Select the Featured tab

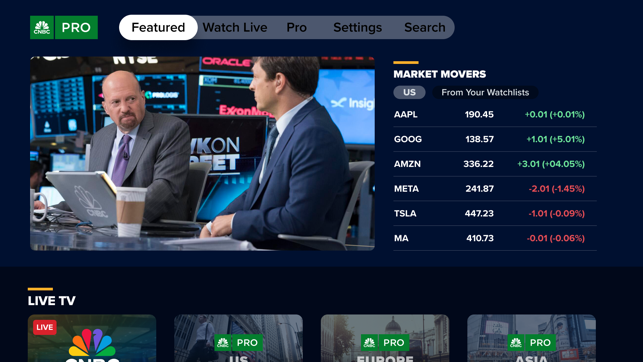[158, 27]
